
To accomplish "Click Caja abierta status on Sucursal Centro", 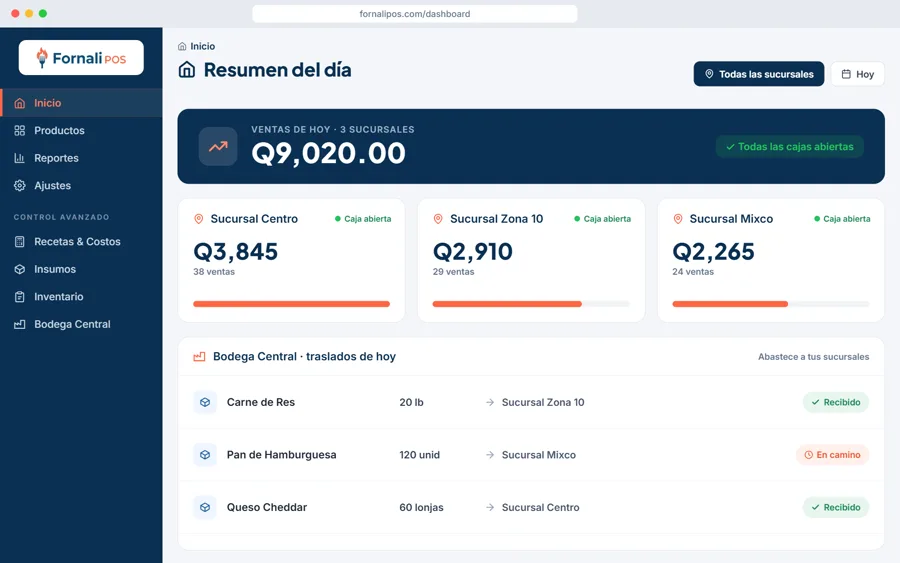I will pos(363,219).
